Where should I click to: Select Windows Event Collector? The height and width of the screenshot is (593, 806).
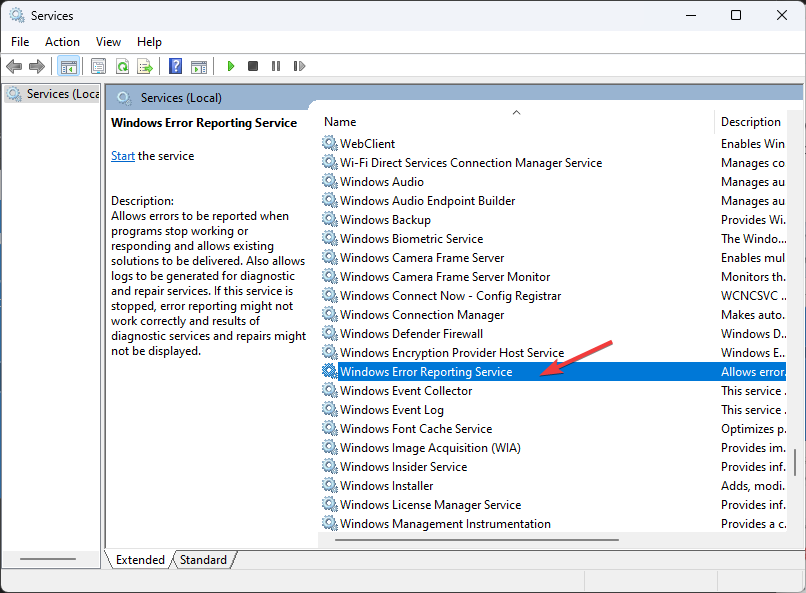[554, 391]
